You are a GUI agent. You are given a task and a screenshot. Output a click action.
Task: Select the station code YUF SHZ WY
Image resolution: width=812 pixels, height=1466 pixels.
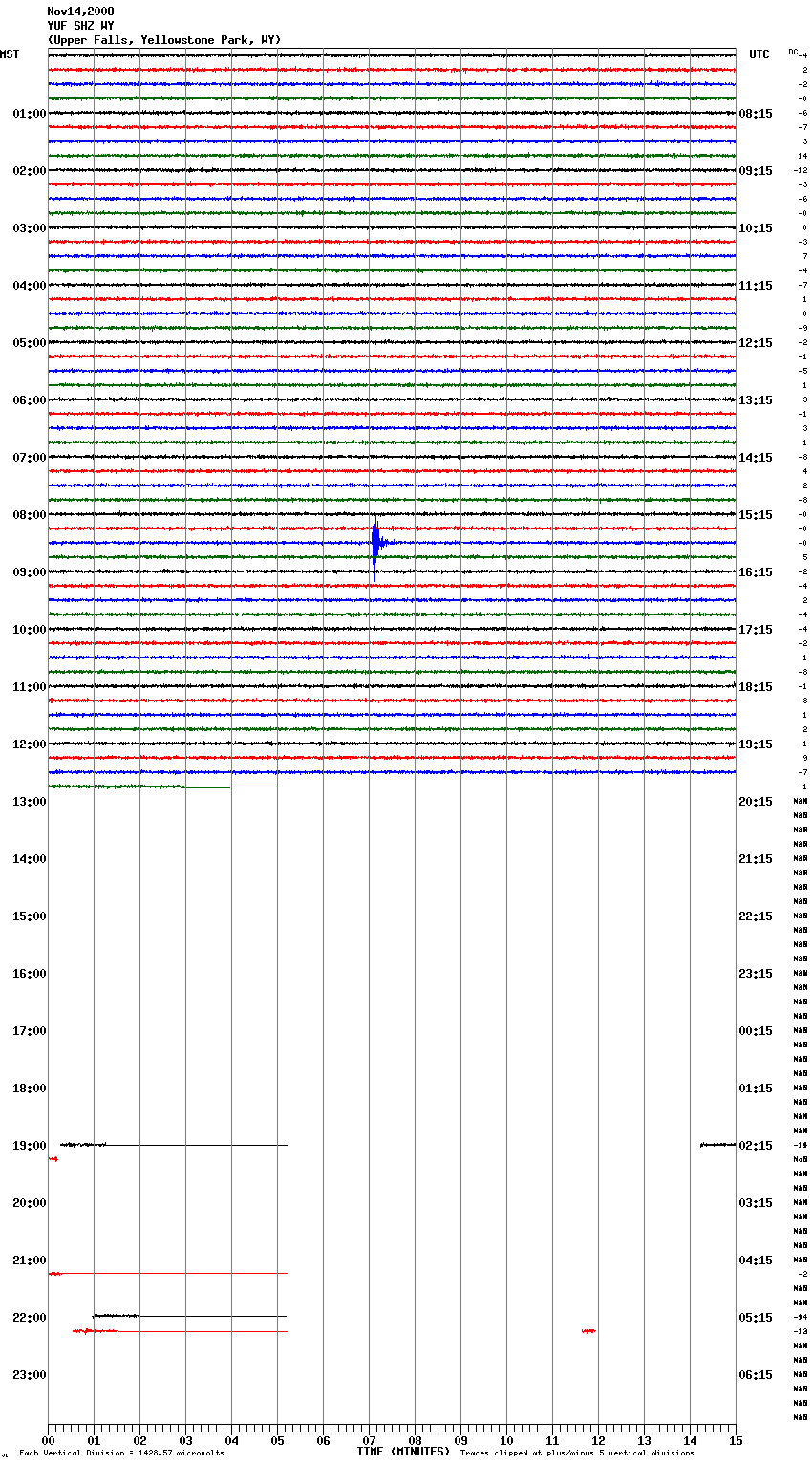pos(80,26)
